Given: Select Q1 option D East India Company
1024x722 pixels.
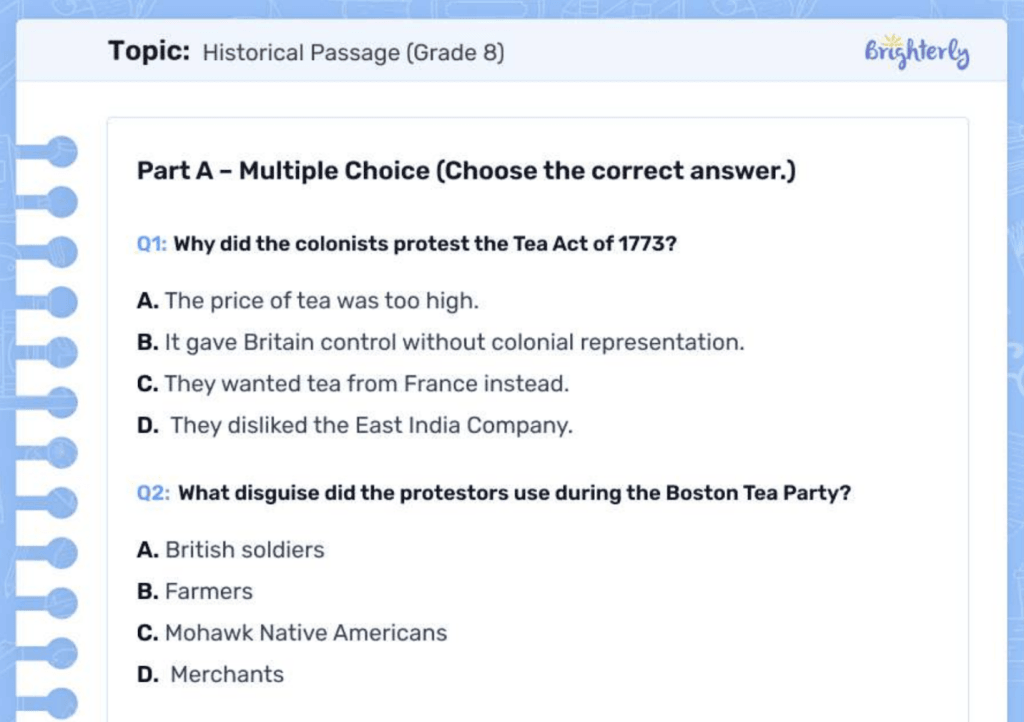Looking at the screenshot, I should [355, 425].
